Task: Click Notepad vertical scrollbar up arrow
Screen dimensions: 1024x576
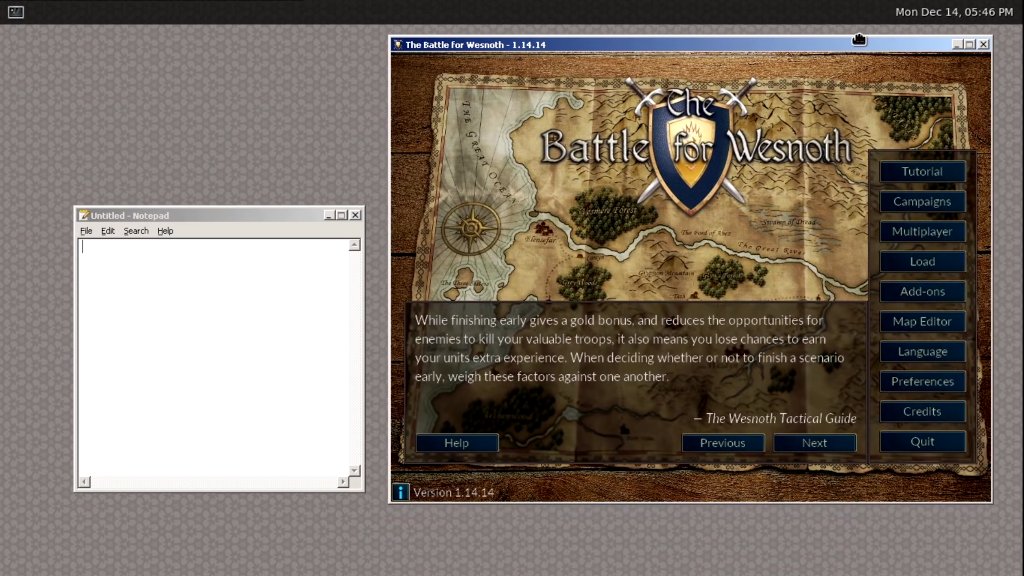Action: click(x=355, y=245)
